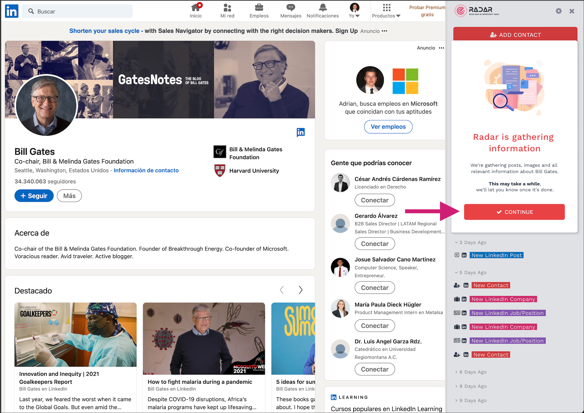Screen dimensions: 584x413
Task: Expand the 8 Days Ago section
Action: (x=471, y=386)
